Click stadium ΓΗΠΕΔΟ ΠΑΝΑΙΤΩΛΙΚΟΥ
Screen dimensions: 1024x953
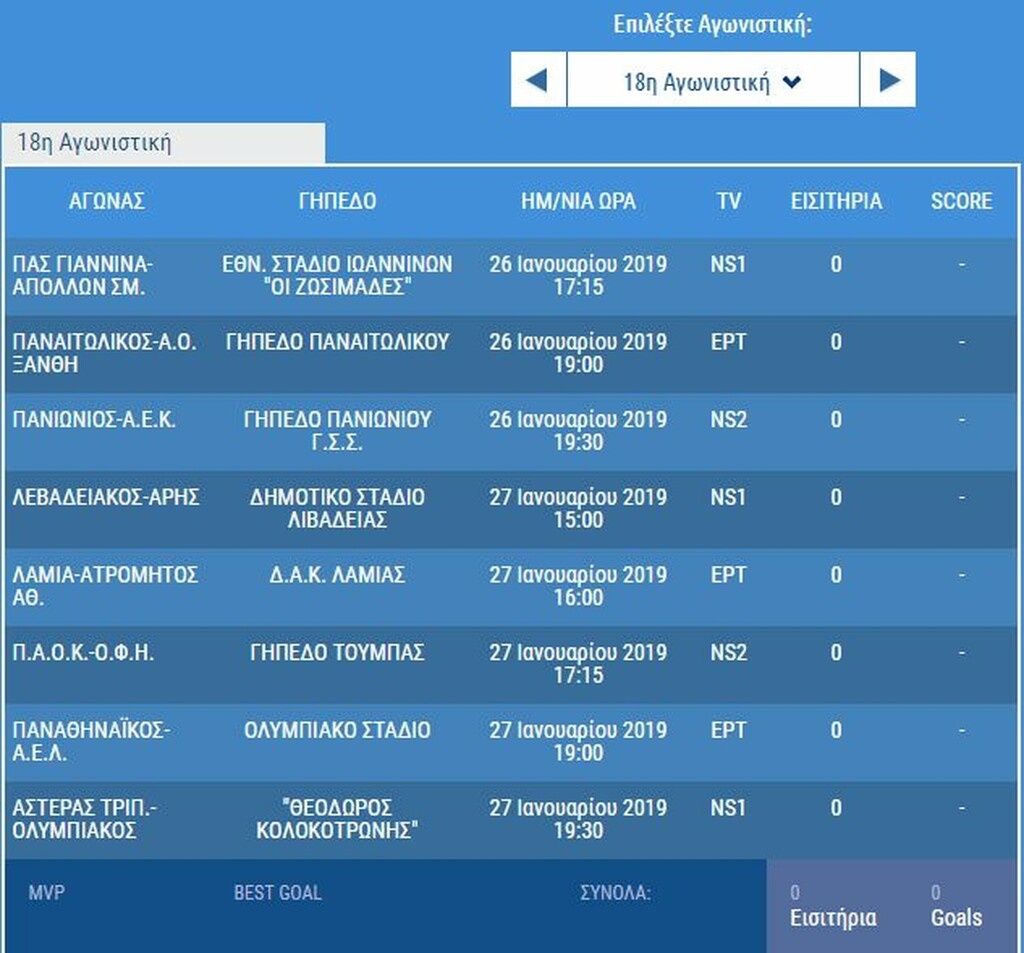[x=337, y=342]
